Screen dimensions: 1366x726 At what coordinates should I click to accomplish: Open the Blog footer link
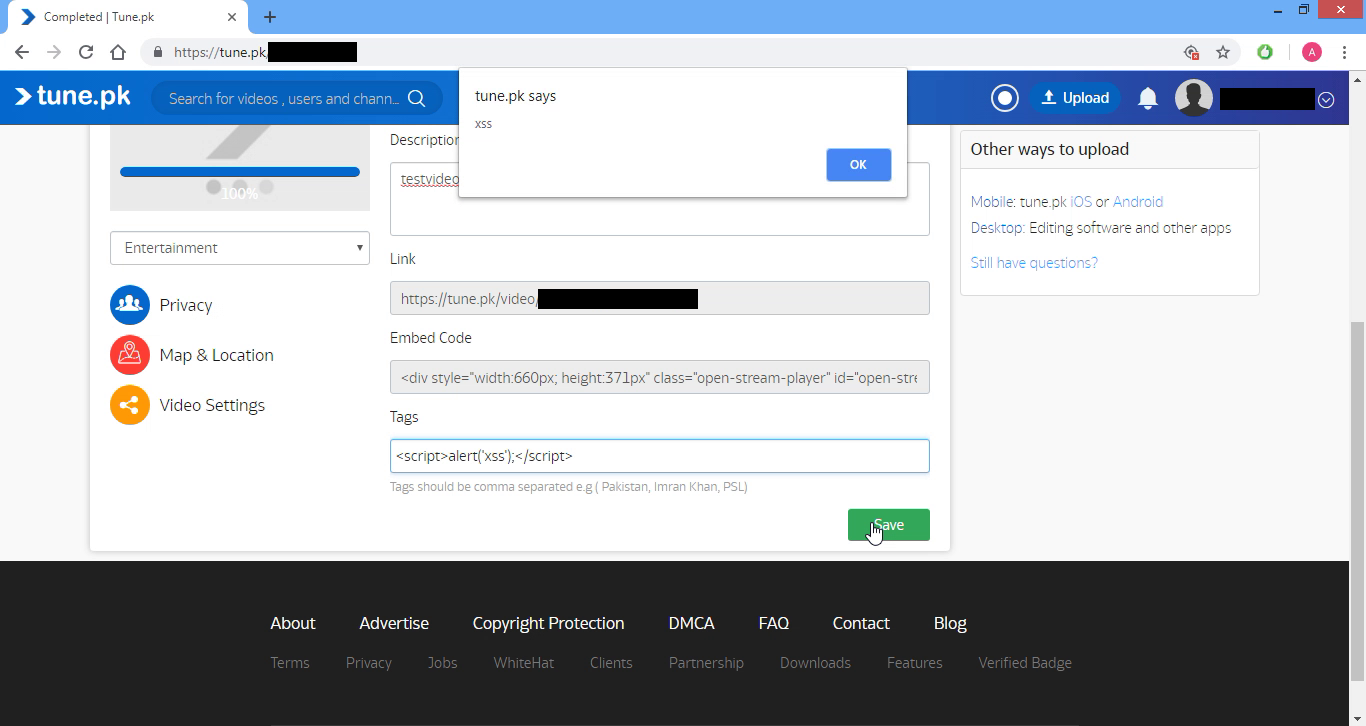950,623
